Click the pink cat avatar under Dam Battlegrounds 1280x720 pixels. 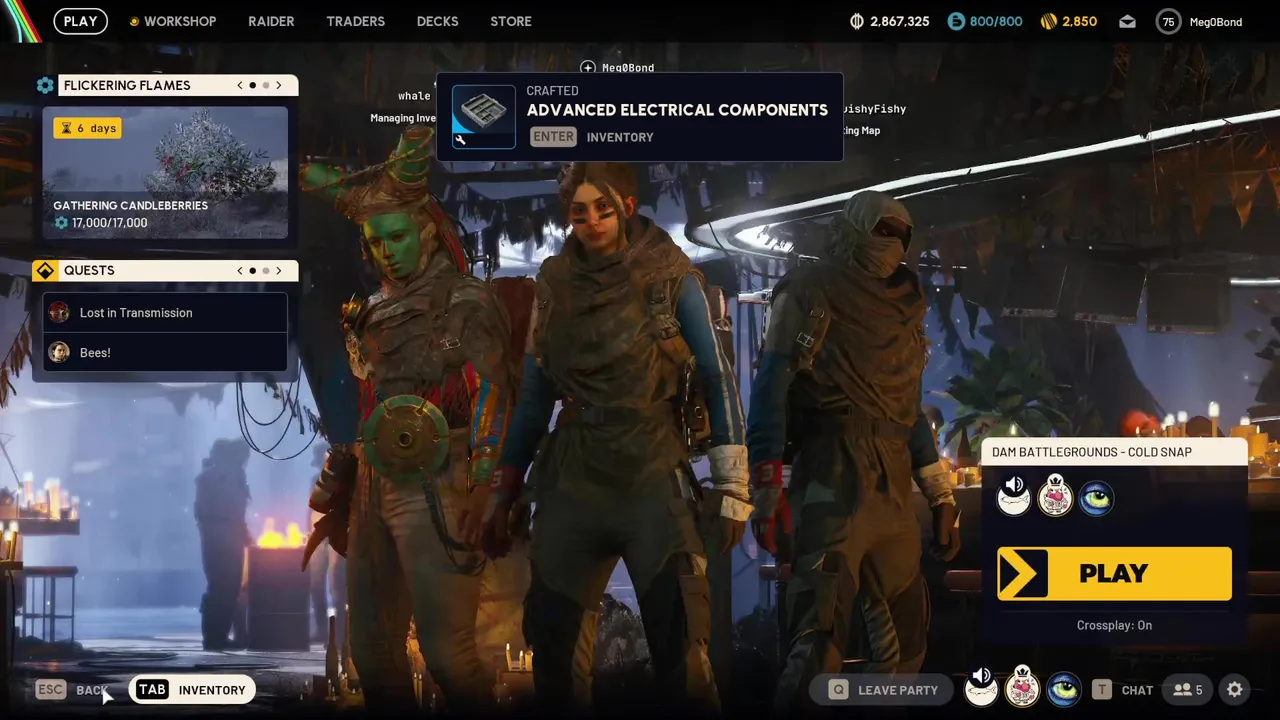point(1055,496)
